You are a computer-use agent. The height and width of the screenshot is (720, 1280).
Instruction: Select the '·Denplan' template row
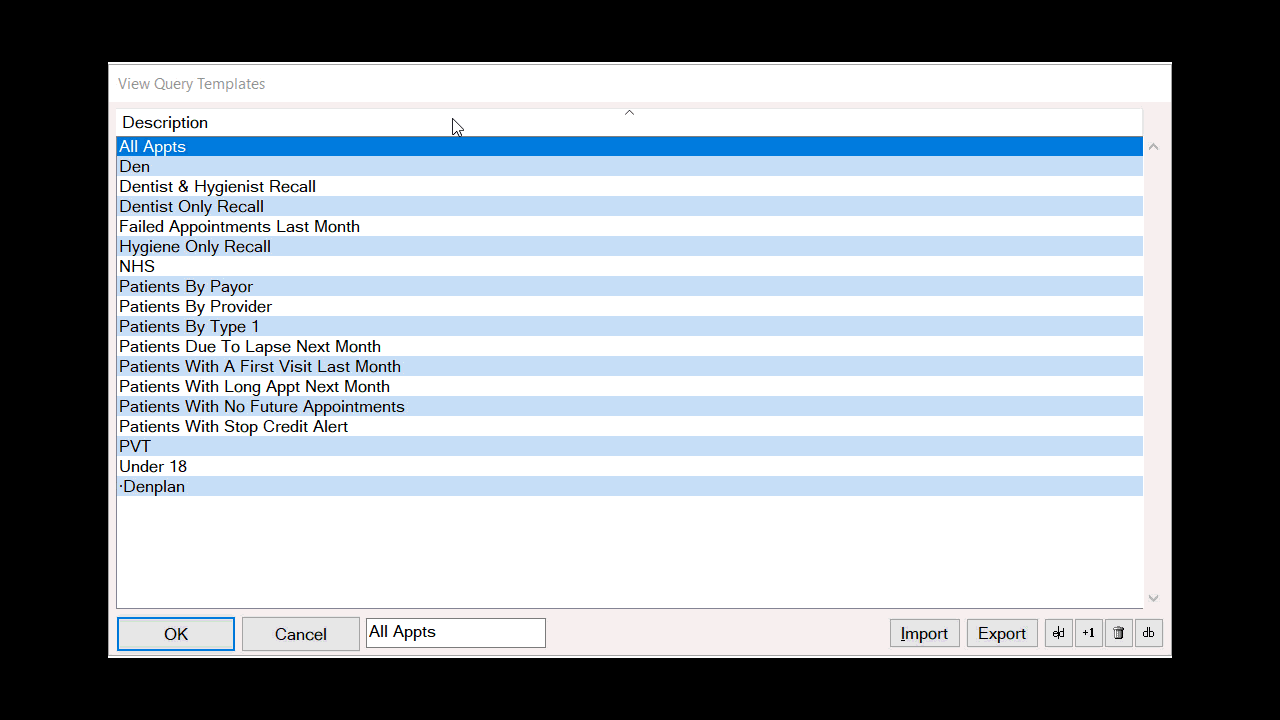click(x=629, y=487)
